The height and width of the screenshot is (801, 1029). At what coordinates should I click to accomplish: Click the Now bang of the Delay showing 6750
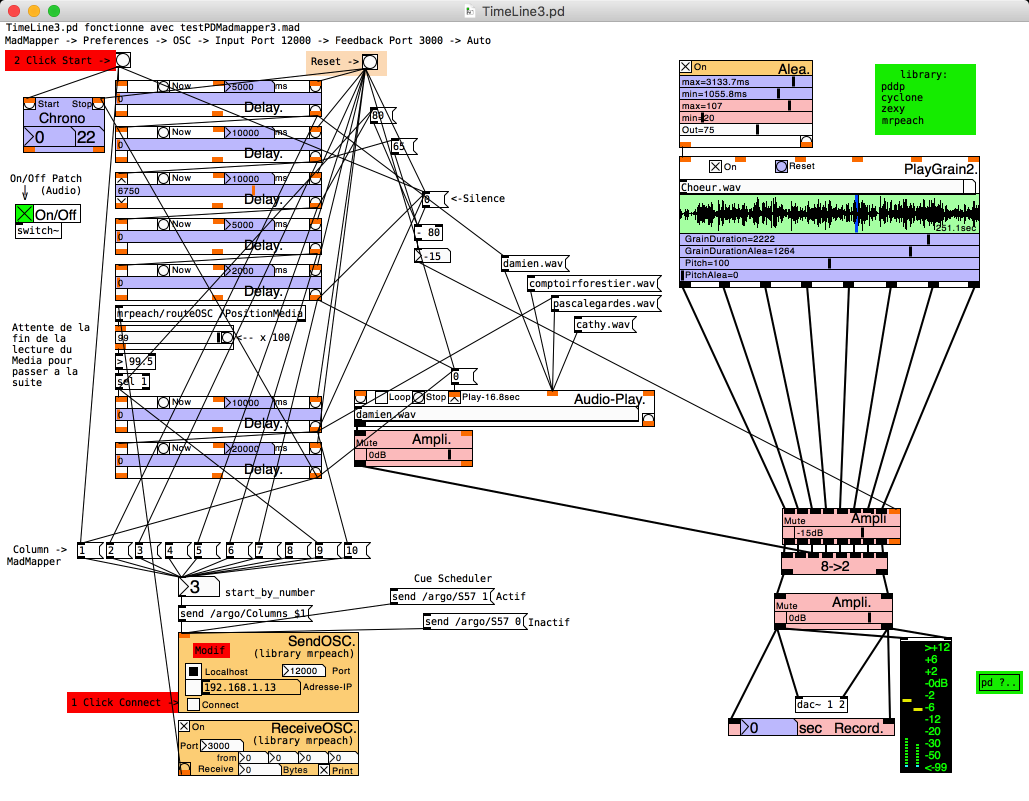tap(163, 178)
